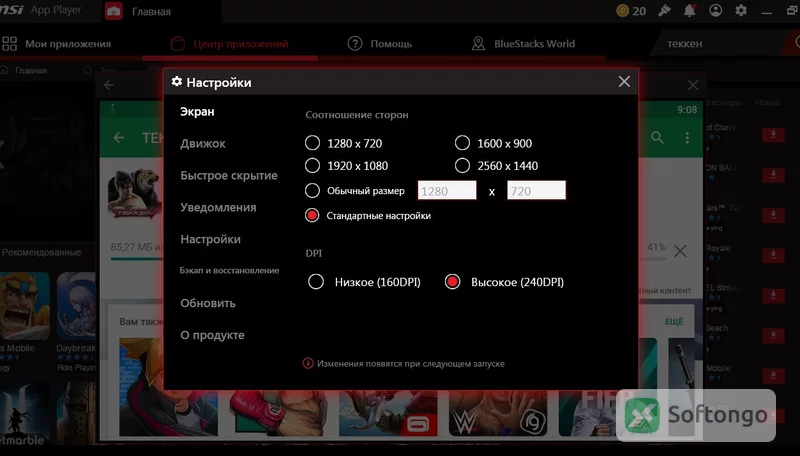Set DPI to Высокое (240DPI)
Viewport: 800px width, 456px height.
tap(453, 282)
